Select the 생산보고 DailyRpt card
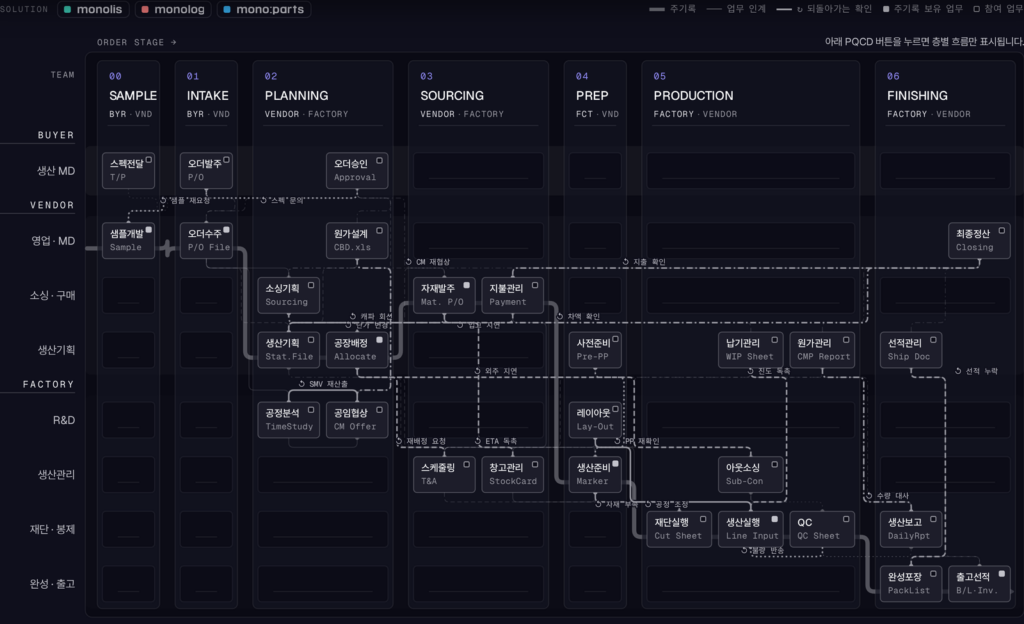The height and width of the screenshot is (624, 1024). click(911, 529)
